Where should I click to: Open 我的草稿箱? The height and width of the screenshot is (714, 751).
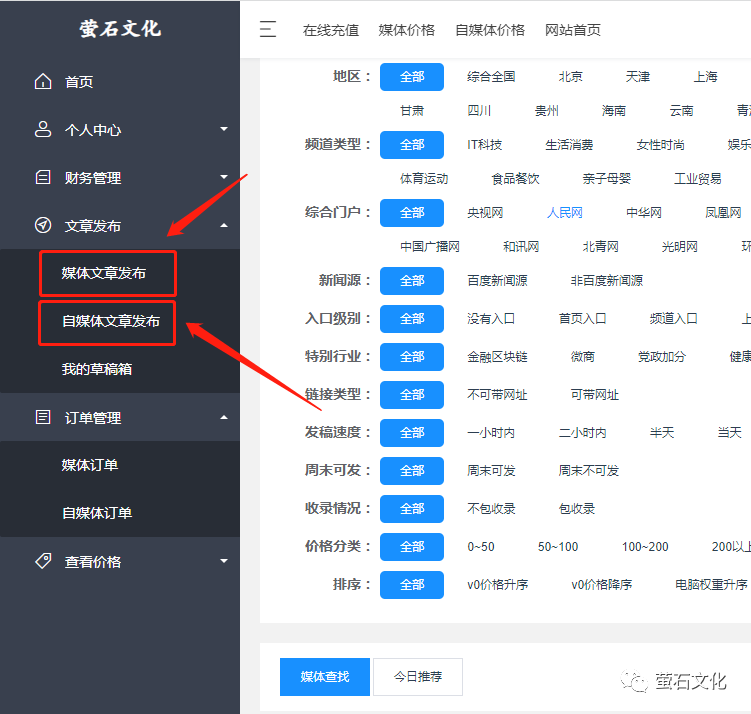pos(97,369)
